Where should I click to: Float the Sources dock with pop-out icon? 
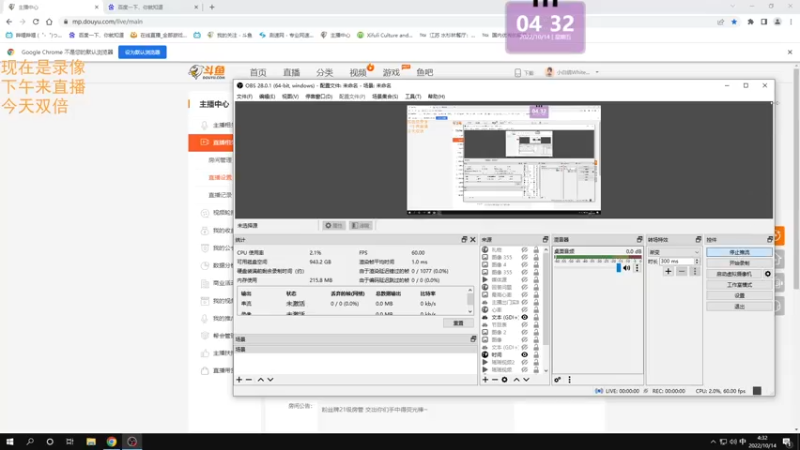coord(545,239)
